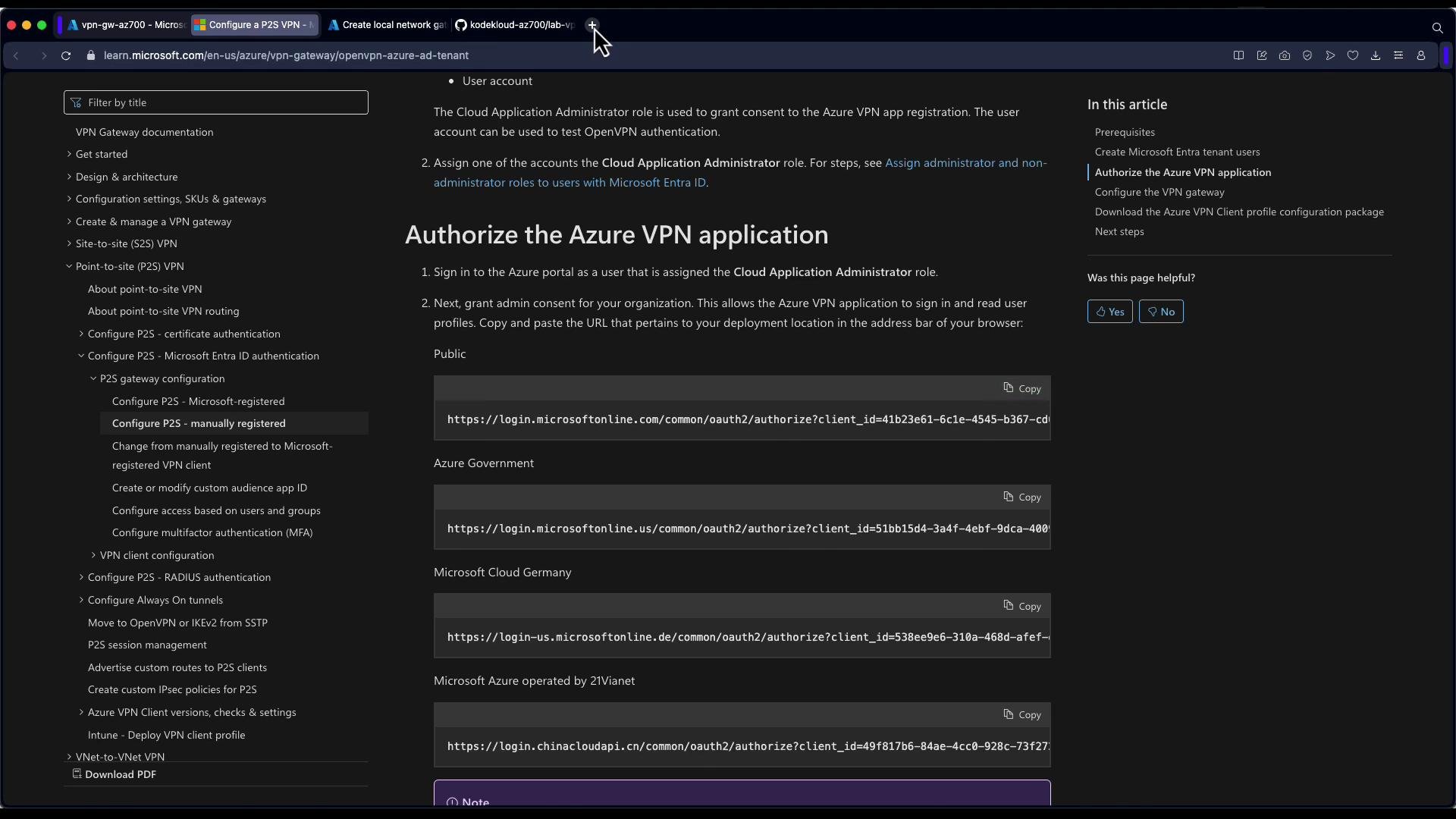Screen dimensions: 1456x819
Task: Jump to Create Microsoft Entra tenant users
Action: click(1177, 152)
